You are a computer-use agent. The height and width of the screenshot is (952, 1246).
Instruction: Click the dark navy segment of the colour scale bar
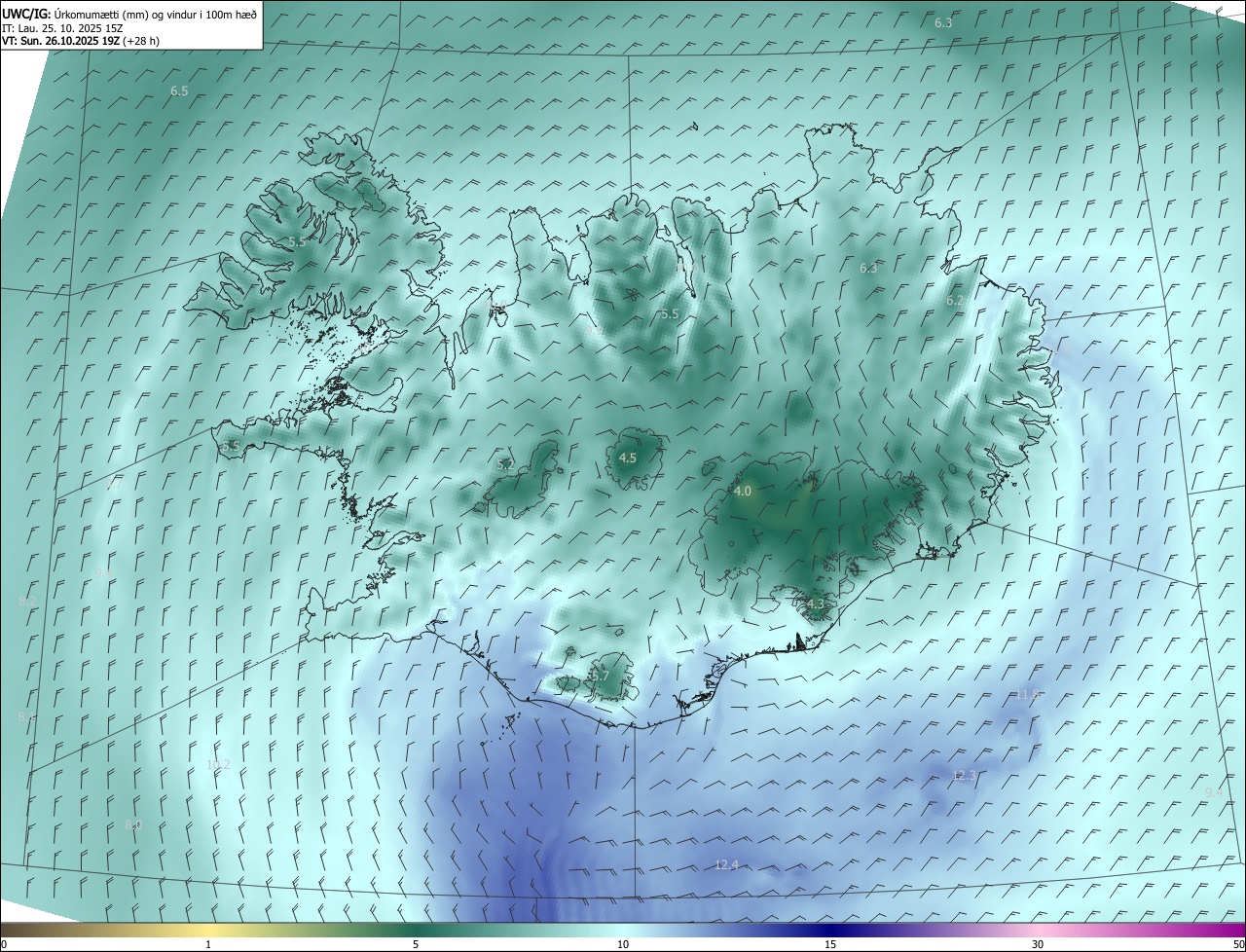[x=830, y=930]
